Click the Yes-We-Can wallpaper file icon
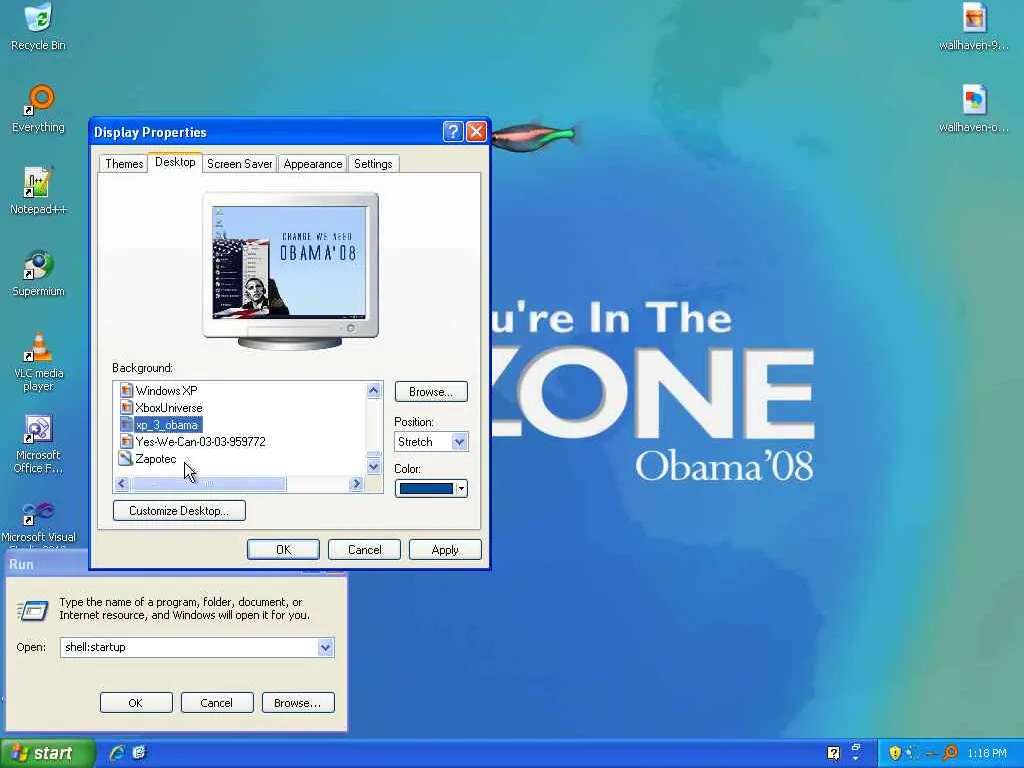The image size is (1024, 768). [126, 441]
